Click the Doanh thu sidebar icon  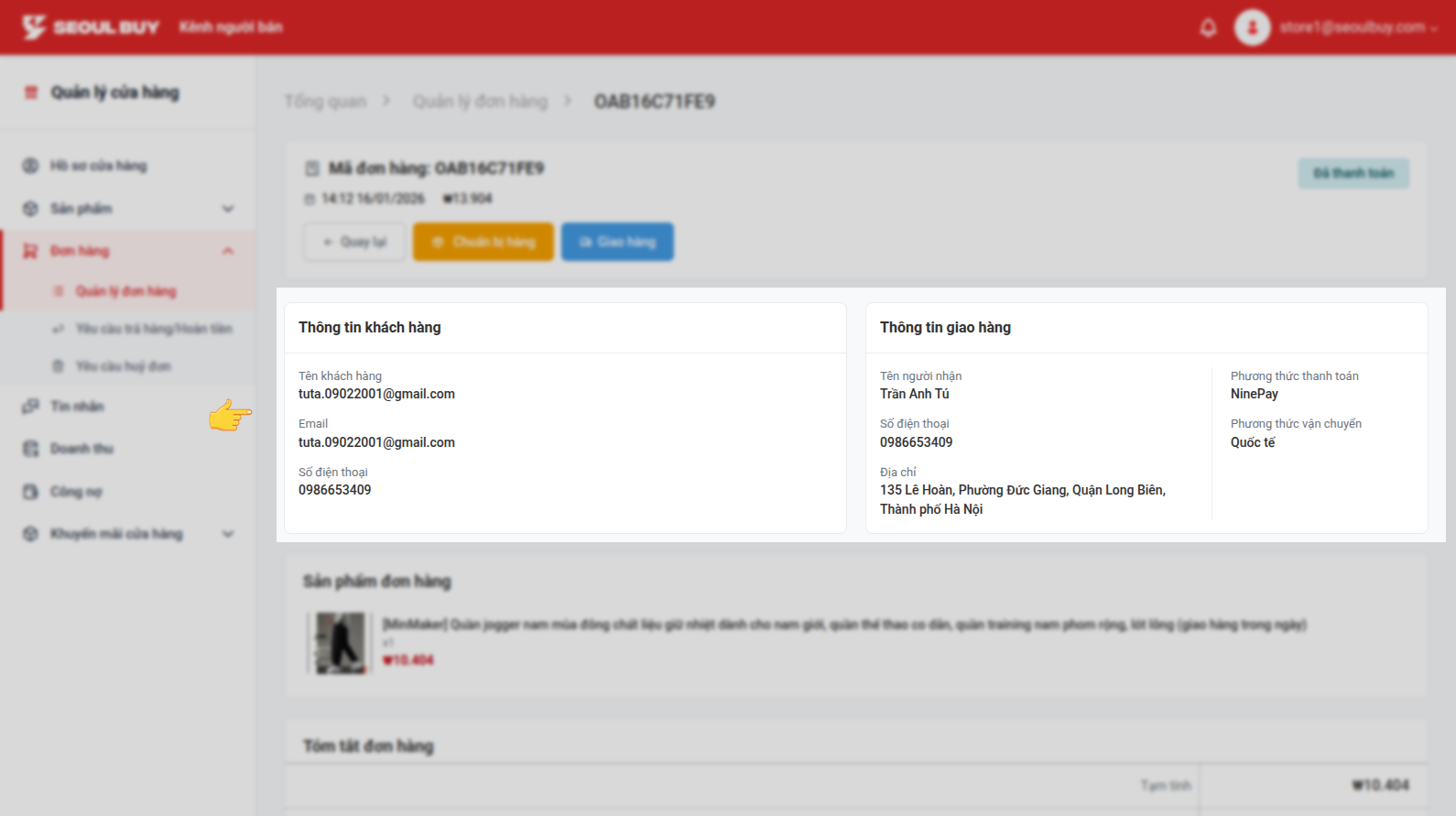pos(30,449)
